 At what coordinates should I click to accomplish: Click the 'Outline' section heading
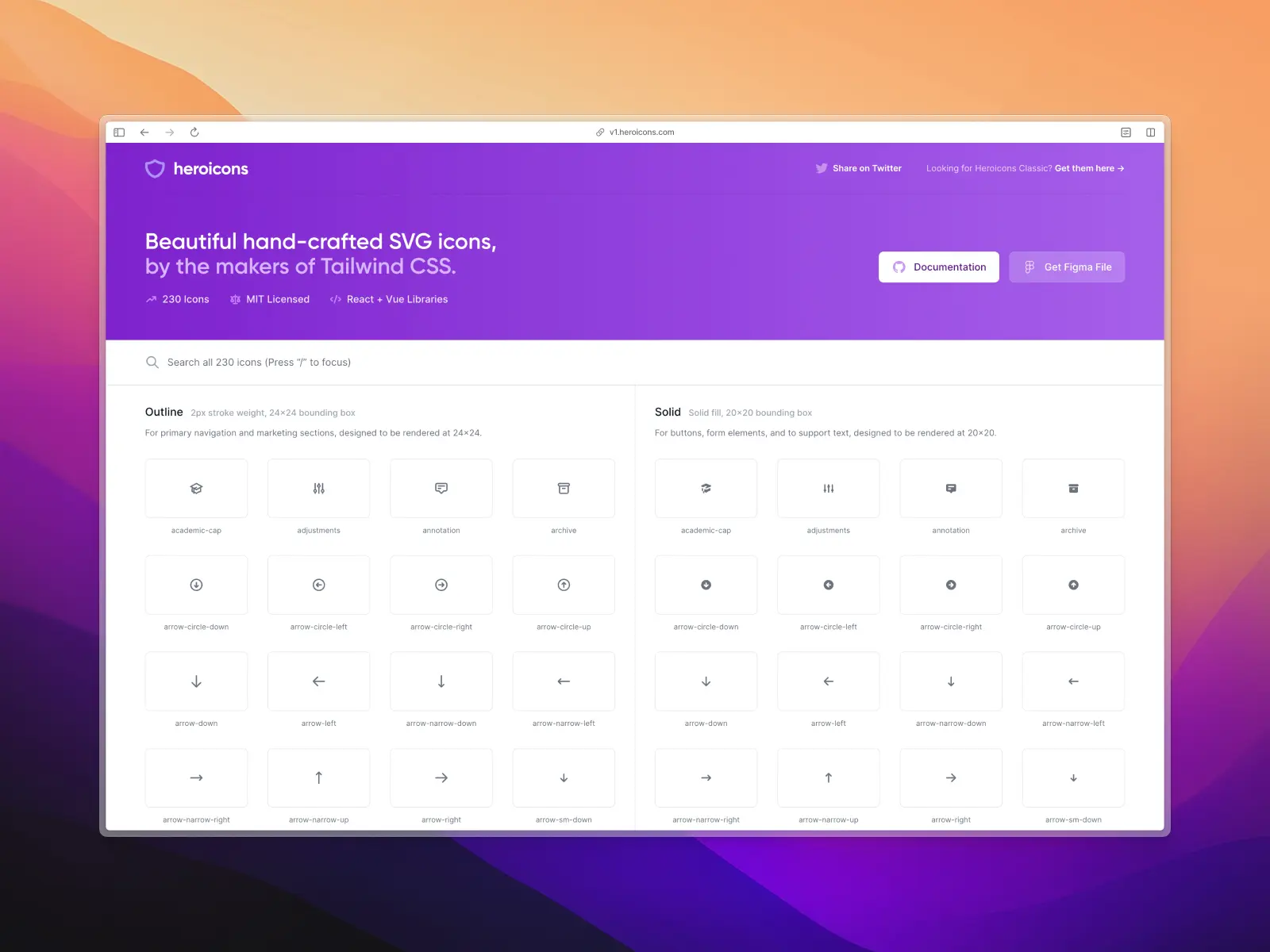(x=164, y=412)
